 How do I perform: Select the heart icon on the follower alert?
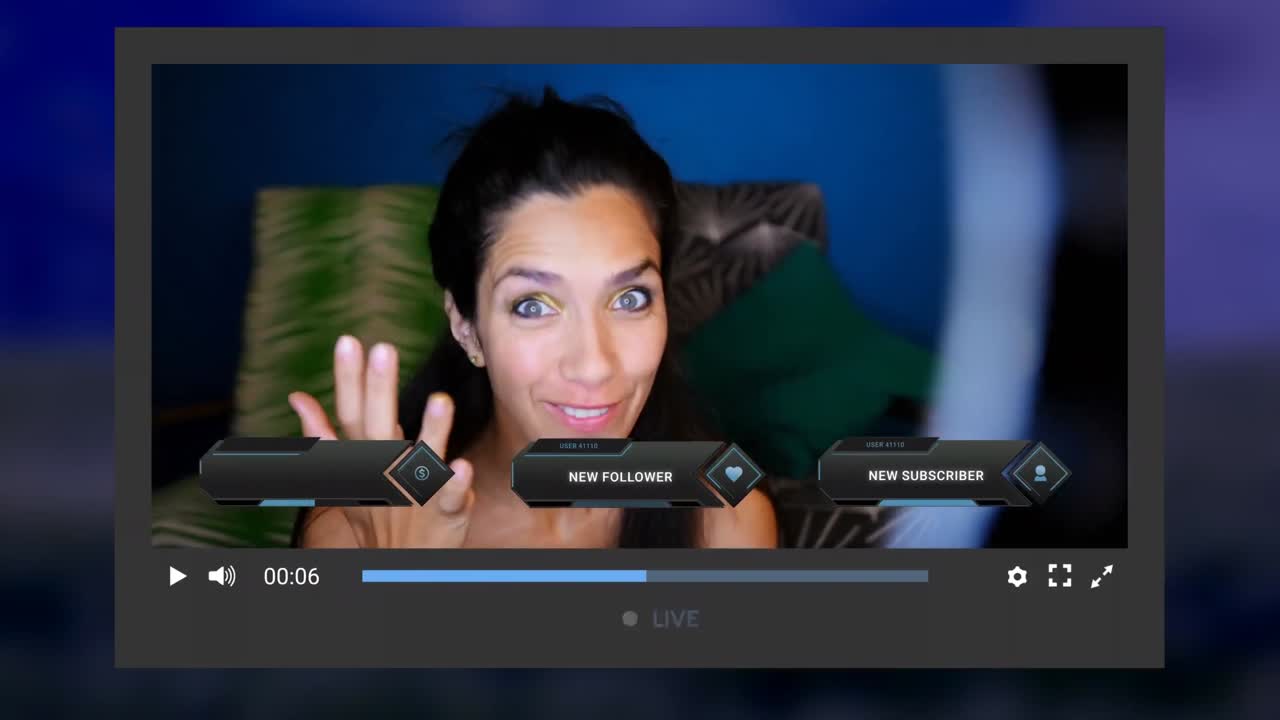tap(736, 473)
